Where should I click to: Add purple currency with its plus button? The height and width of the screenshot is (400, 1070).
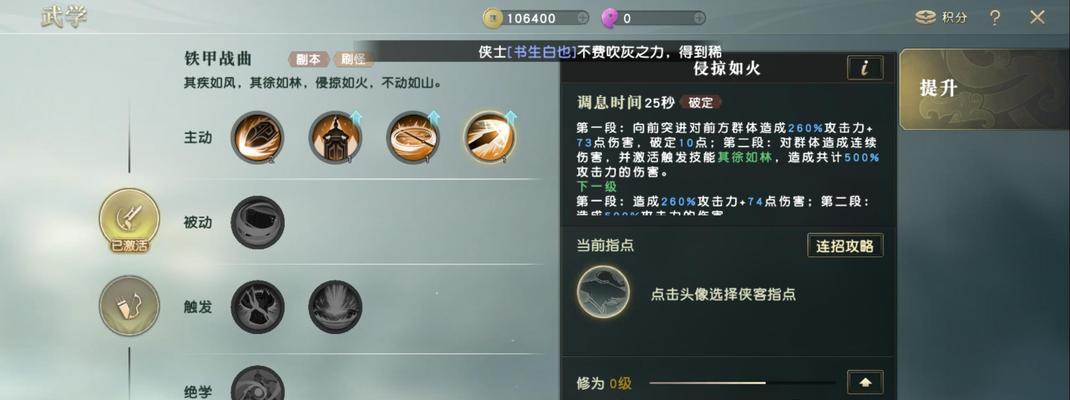pyautogui.click(x=698, y=18)
